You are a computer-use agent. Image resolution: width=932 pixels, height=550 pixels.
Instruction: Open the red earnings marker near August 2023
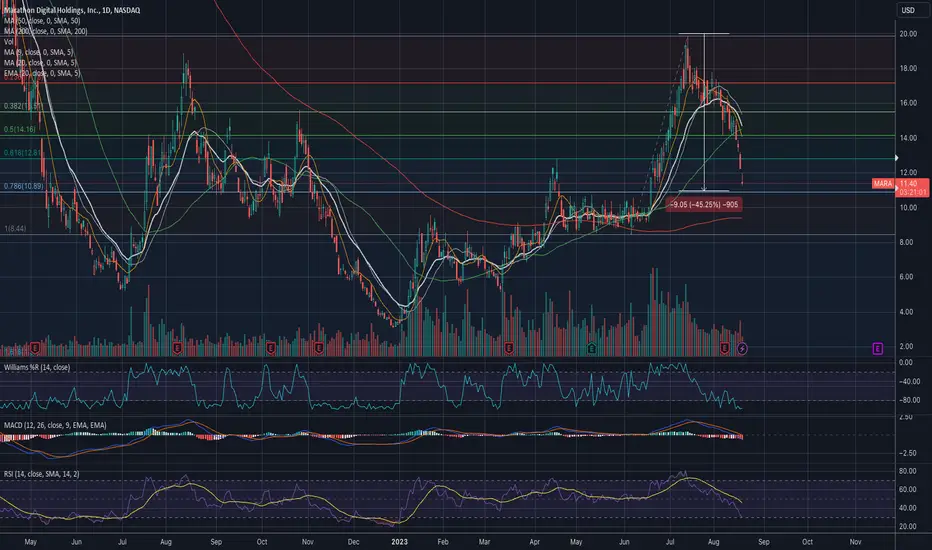(x=725, y=348)
